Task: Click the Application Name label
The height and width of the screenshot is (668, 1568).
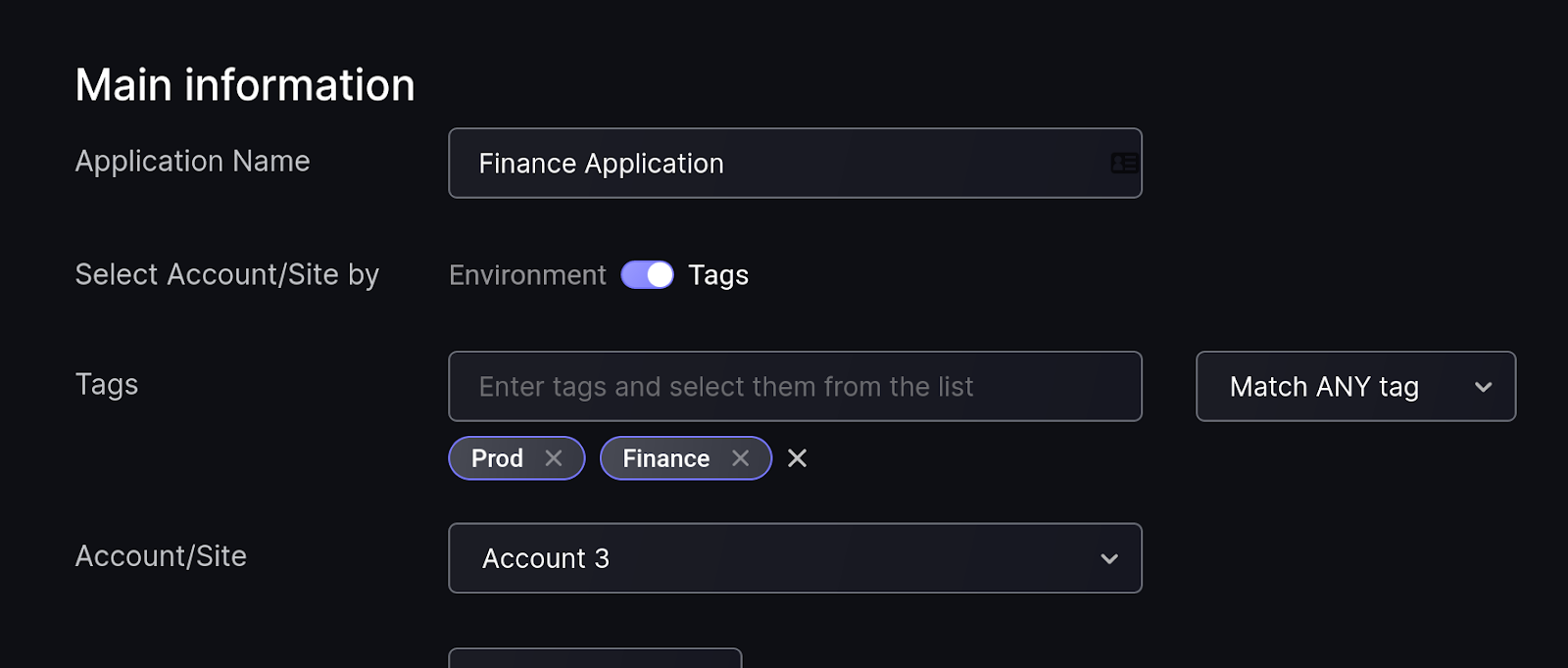Action: [192, 162]
